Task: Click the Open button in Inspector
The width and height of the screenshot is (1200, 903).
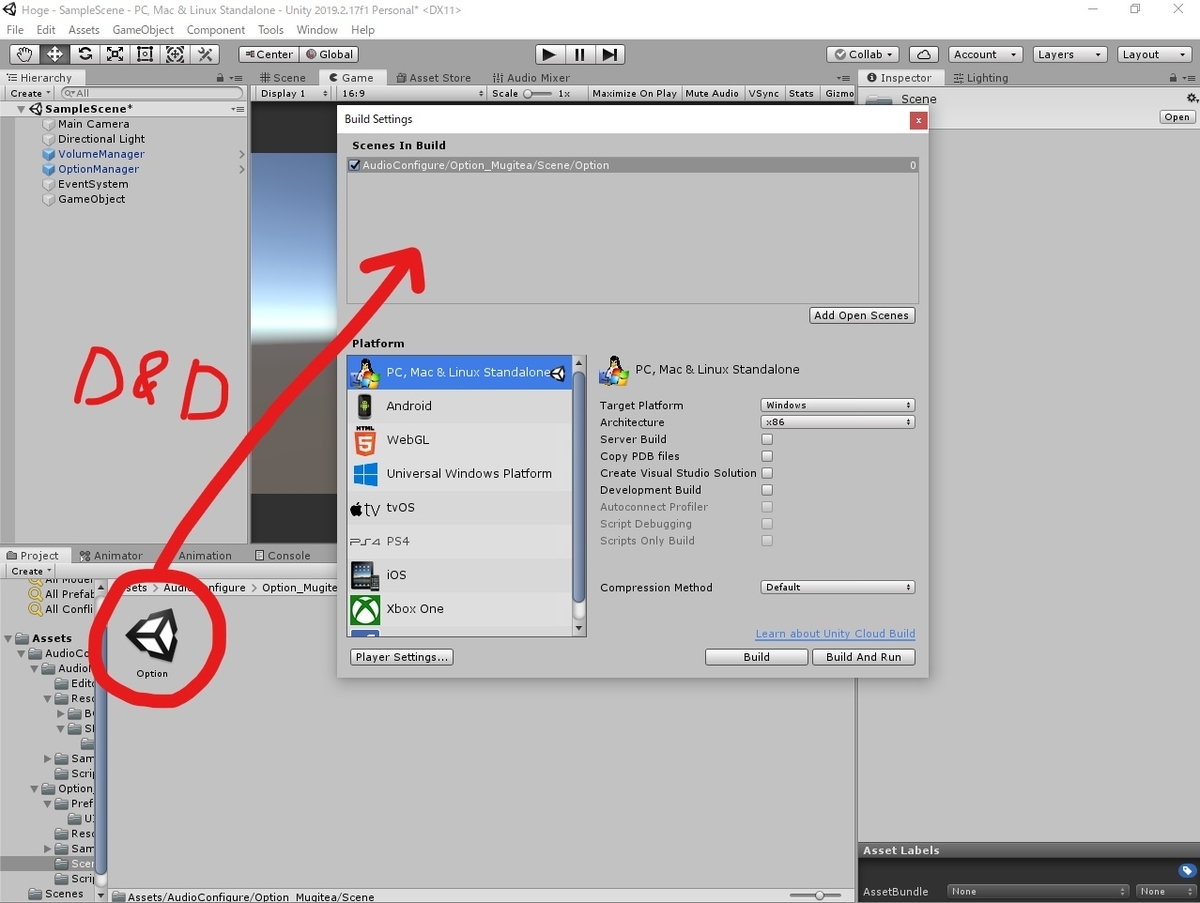Action: pyautogui.click(x=1177, y=117)
